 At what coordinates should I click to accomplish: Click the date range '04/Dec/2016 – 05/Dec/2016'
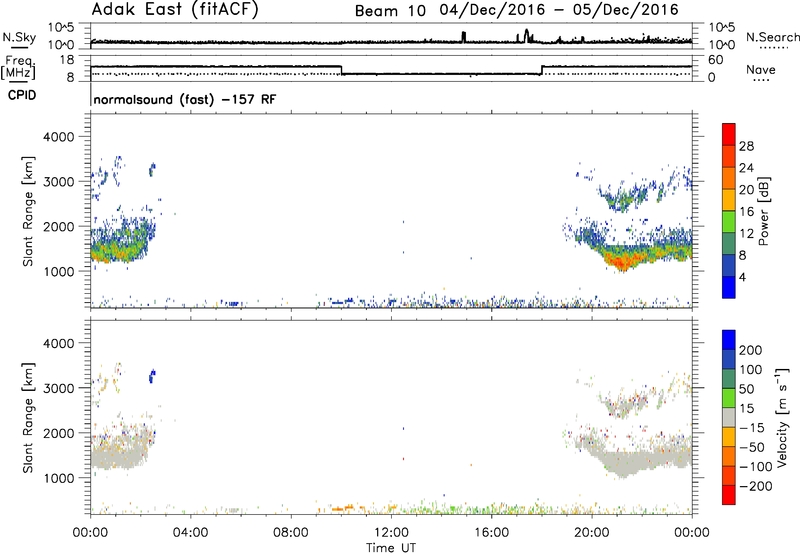coord(559,10)
